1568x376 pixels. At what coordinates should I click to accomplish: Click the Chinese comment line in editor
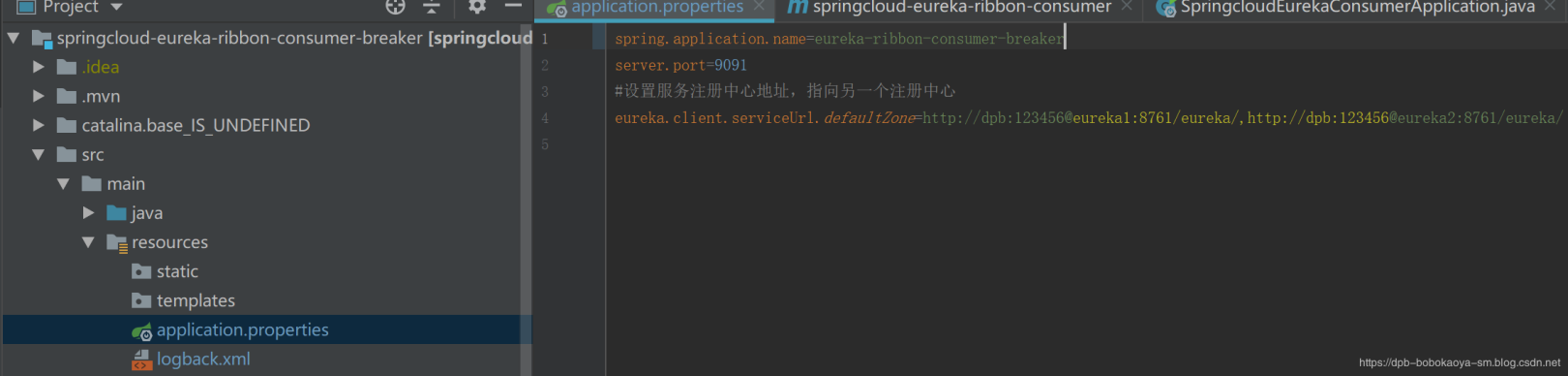coord(785,91)
